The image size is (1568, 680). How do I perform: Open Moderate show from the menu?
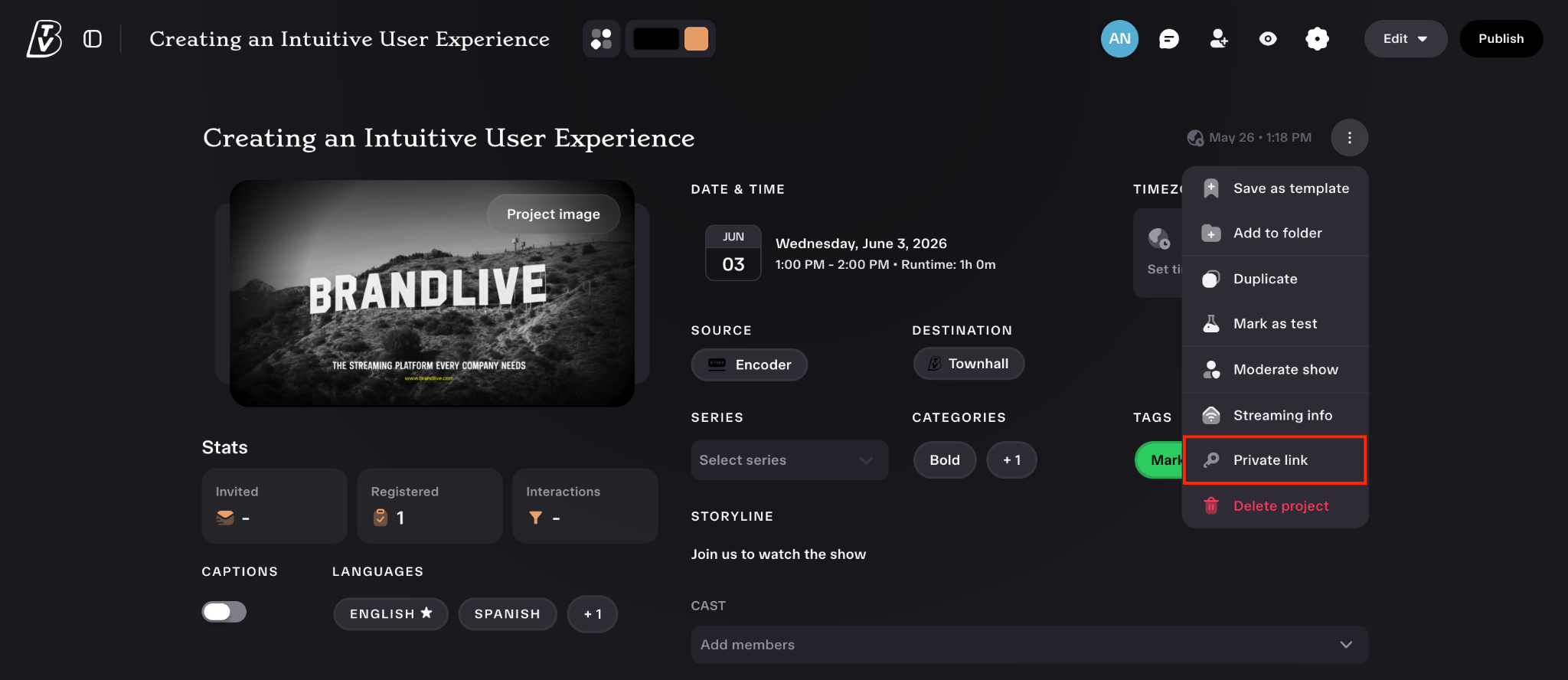click(1276, 370)
